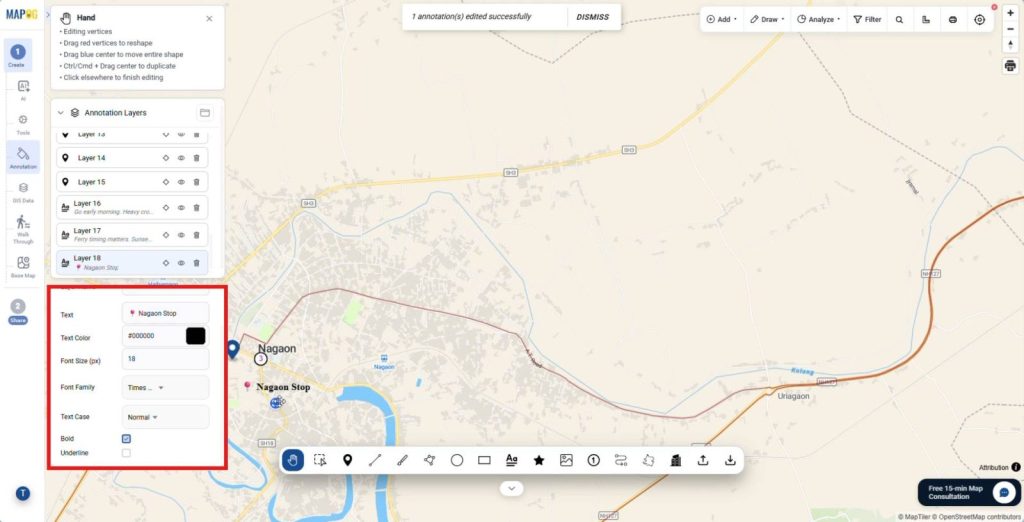Zoom out on the map

click(1010, 28)
